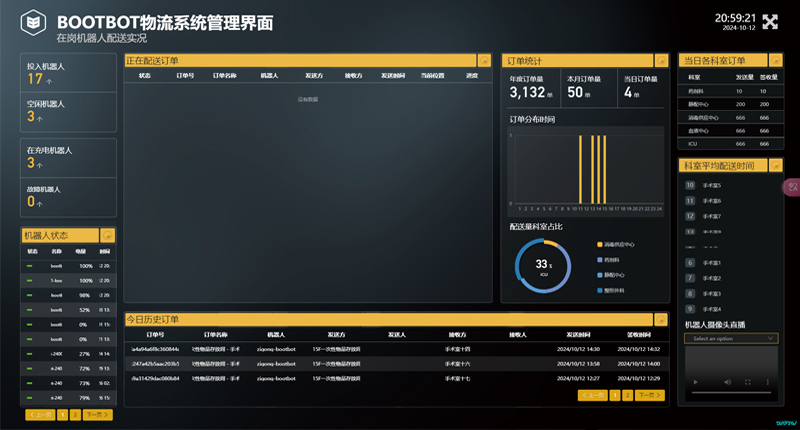Click the 33% ICU donut chart
800x430 pixels.
[543, 266]
